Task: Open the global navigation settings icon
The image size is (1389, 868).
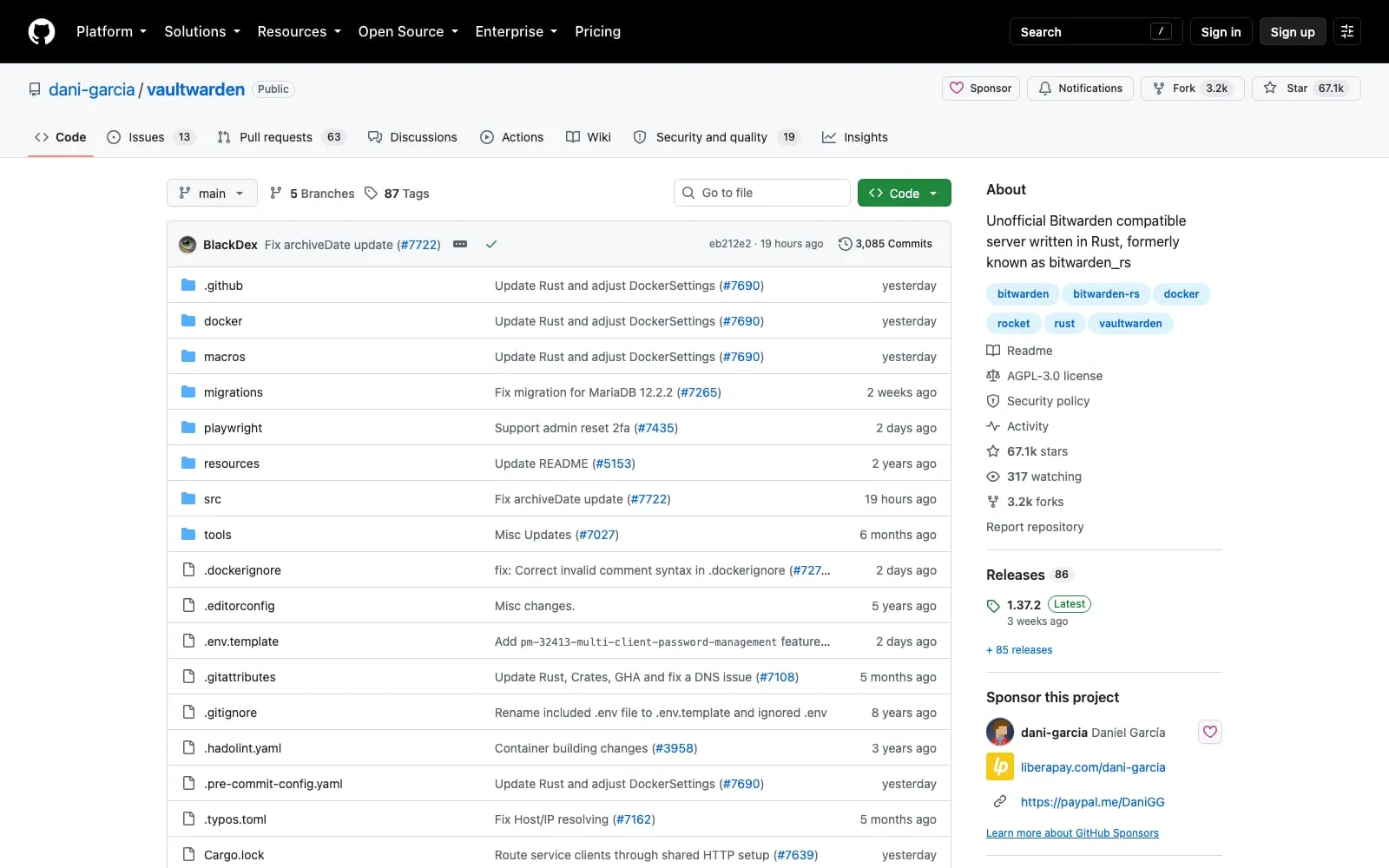Action: click(1347, 31)
